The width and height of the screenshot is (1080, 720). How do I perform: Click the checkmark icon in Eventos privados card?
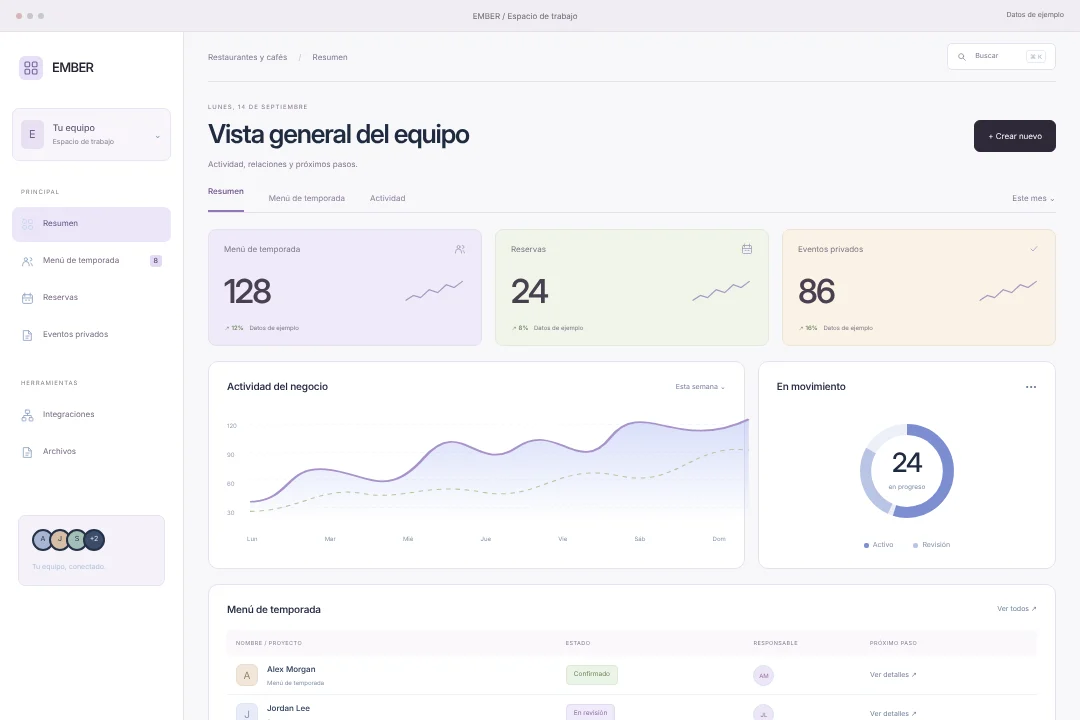point(1034,249)
